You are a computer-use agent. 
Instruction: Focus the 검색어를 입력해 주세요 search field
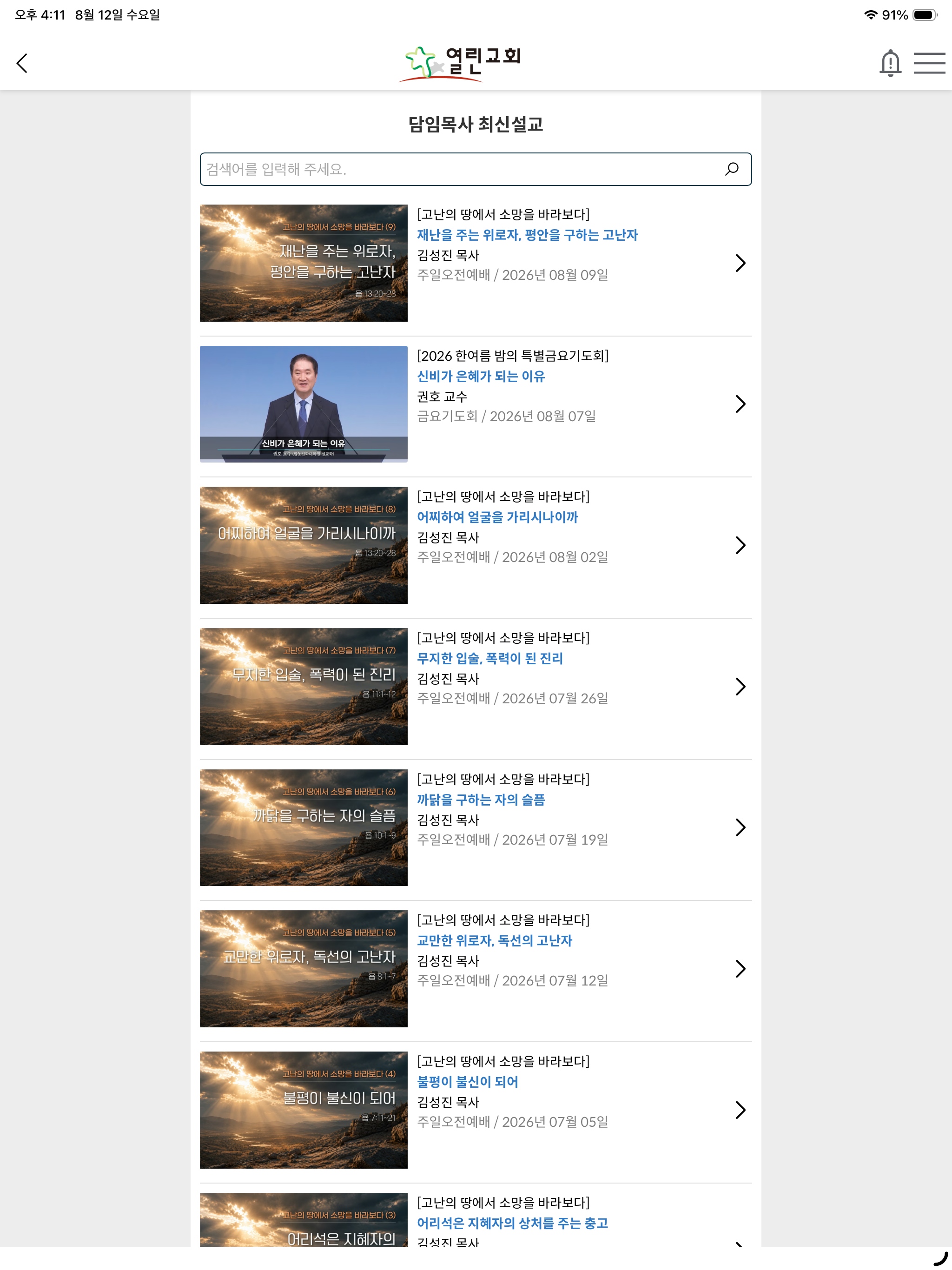[476, 169]
